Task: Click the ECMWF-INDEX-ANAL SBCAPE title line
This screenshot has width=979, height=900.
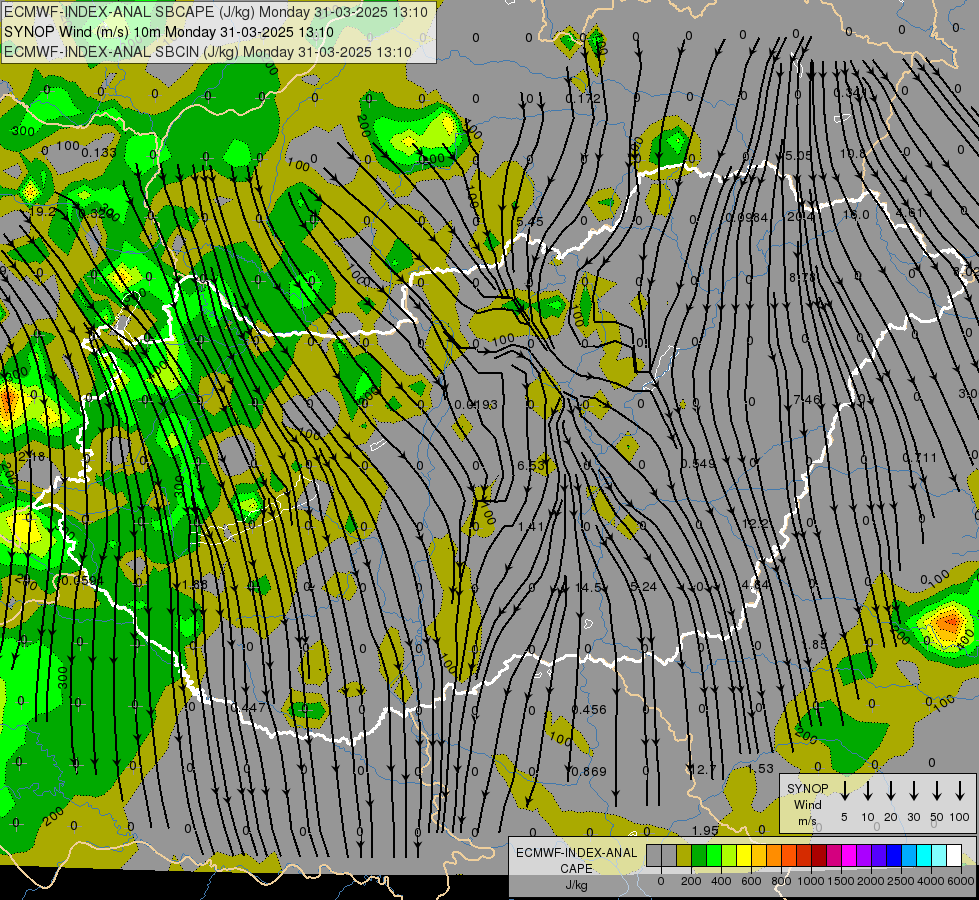Action: pos(216,12)
